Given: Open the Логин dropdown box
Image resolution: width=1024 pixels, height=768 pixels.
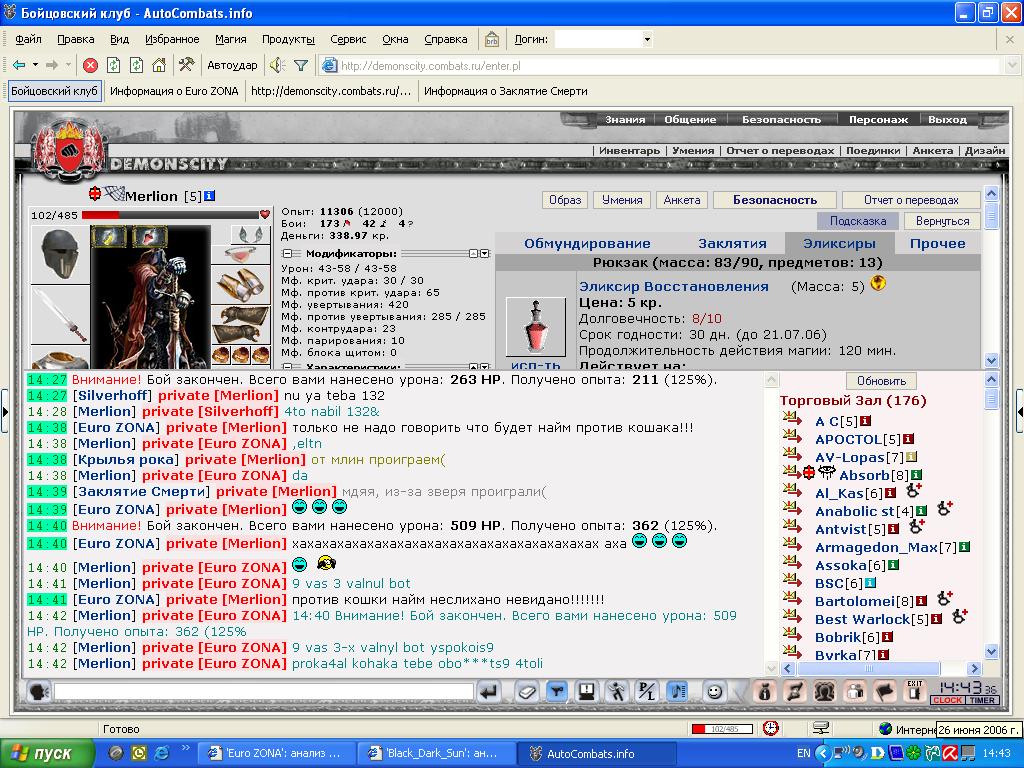Looking at the screenshot, I should click(603, 39).
